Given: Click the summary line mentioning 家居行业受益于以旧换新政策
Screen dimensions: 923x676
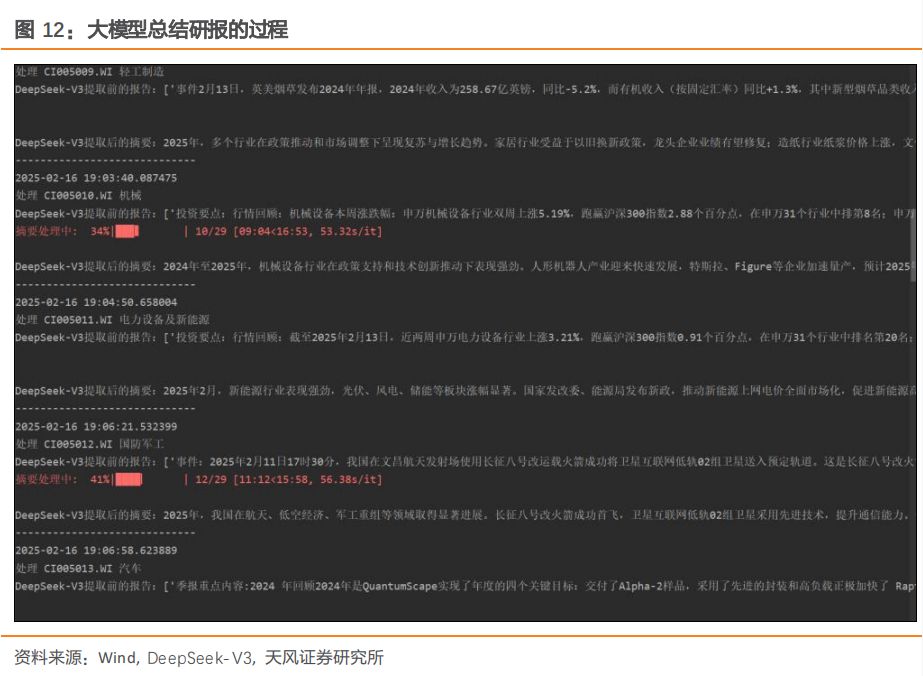Looking at the screenshot, I should click(x=465, y=142).
